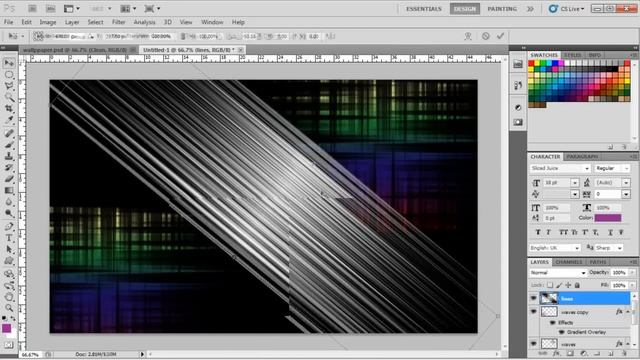Image resolution: width=640 pixels, height=360 pixels.
Task: Select the History Brush tool
Action: pyautogui.click(x=9, y=168)
